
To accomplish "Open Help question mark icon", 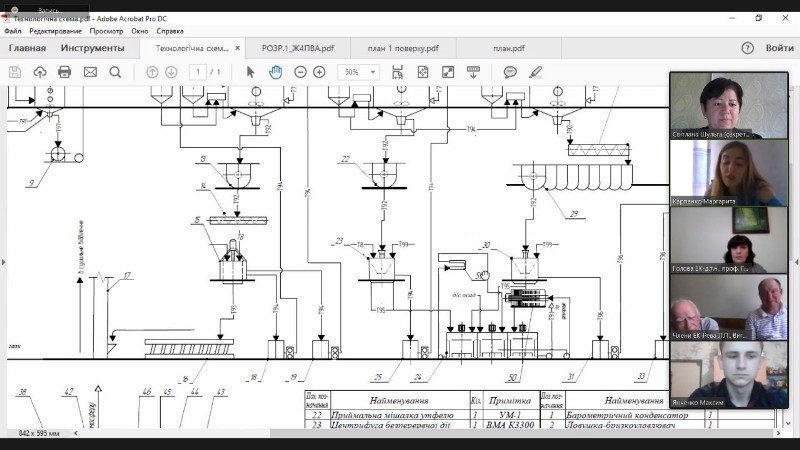I will tap(747, 48).
